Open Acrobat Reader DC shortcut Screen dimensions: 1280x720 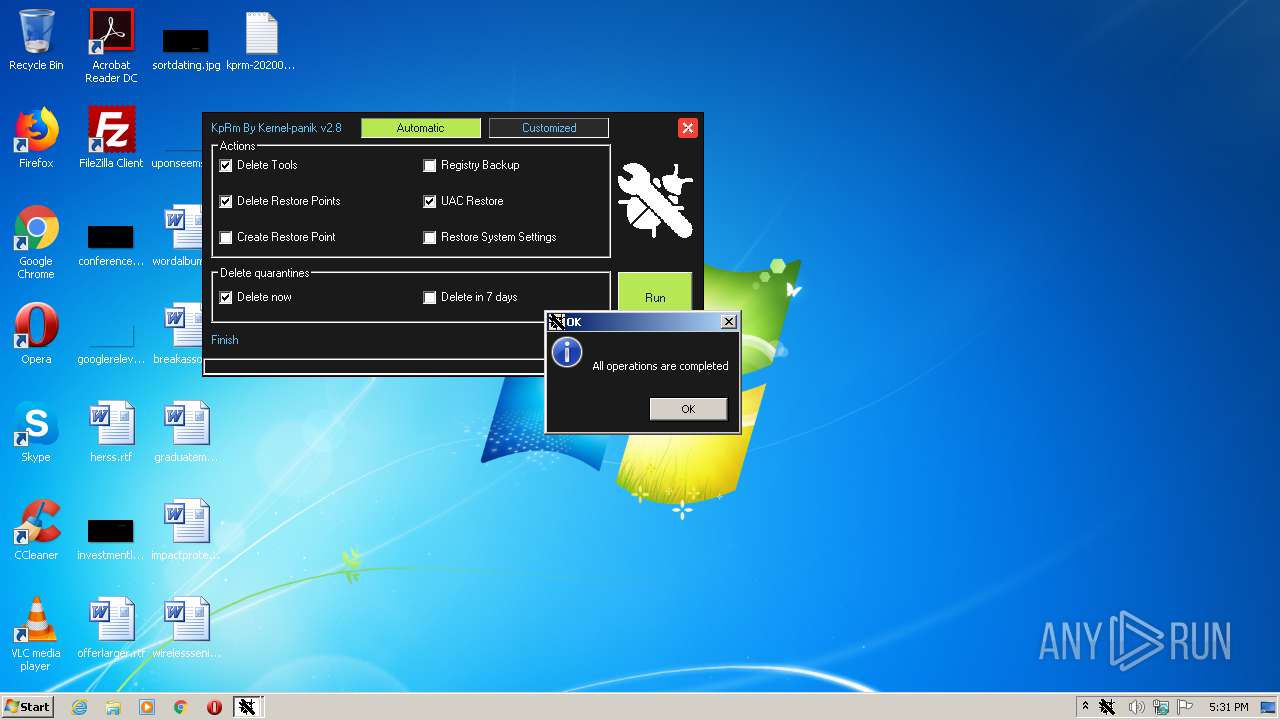click(111, 46)
